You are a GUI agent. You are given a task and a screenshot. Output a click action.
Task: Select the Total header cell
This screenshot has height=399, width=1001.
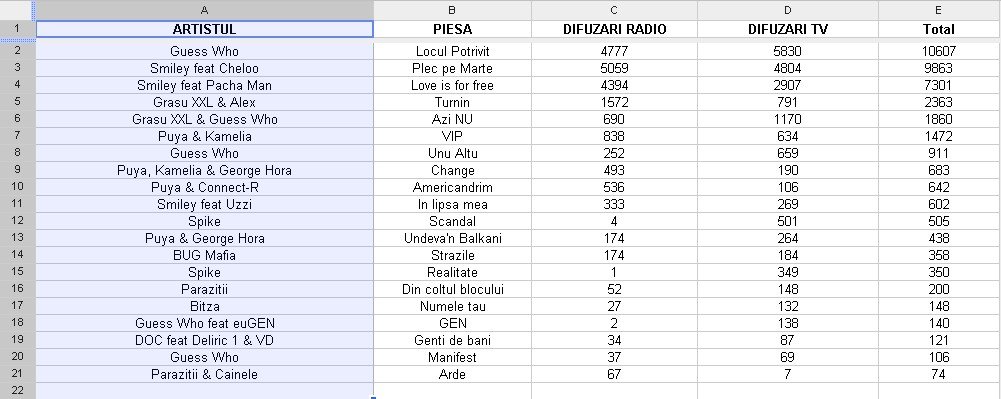939,29
